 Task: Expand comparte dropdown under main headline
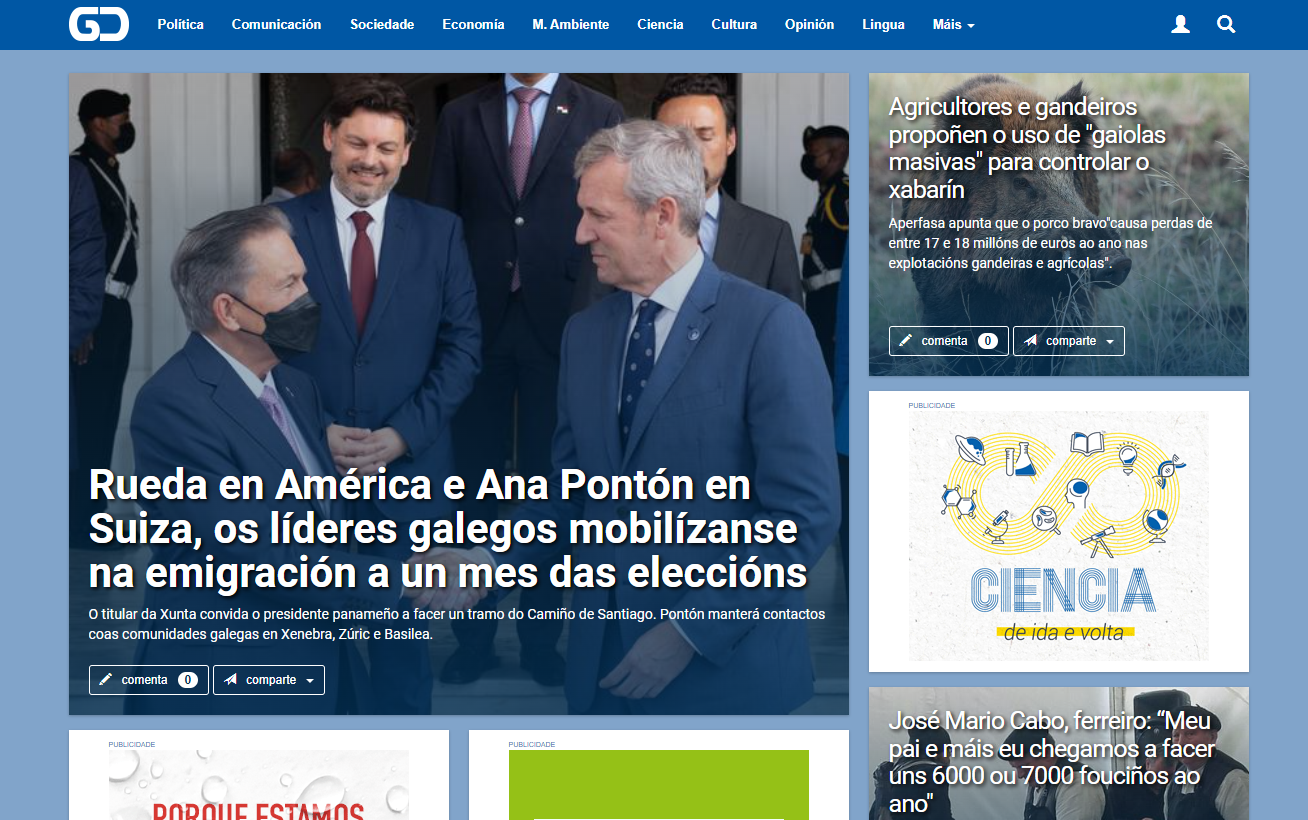click(x=269, y=680)
